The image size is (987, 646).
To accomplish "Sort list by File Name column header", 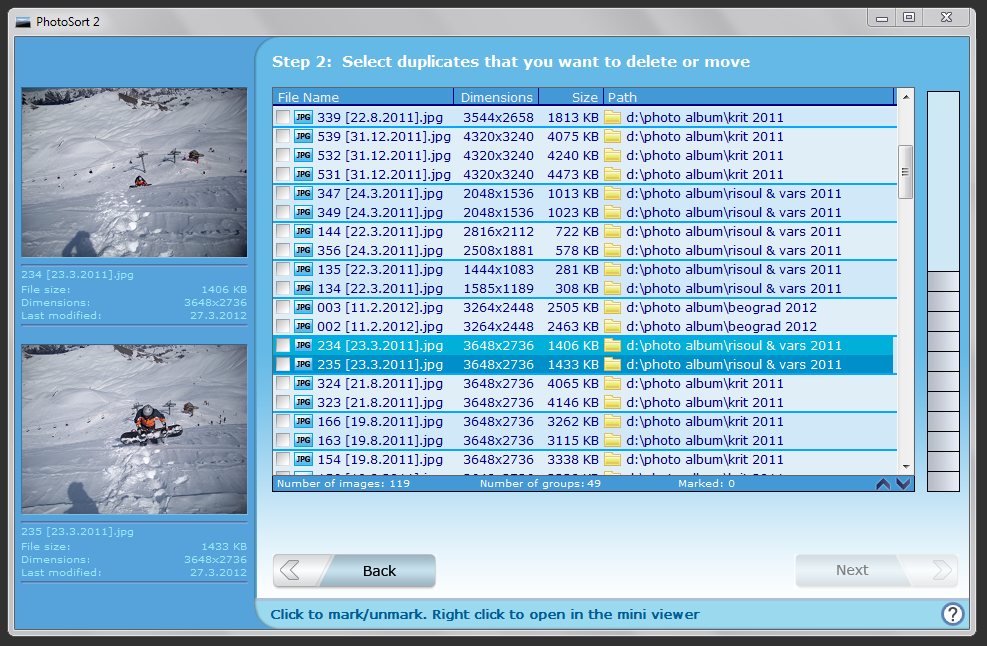I will pos(363,97).
